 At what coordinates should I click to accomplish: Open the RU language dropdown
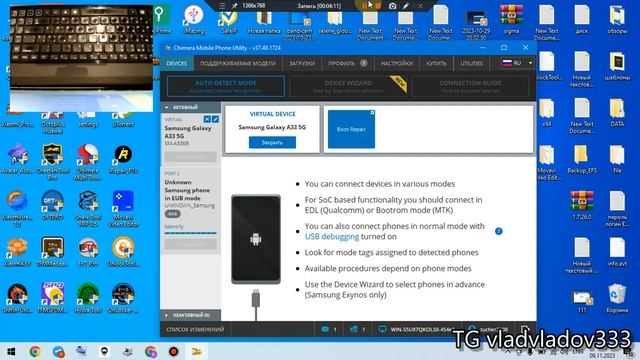517,63
